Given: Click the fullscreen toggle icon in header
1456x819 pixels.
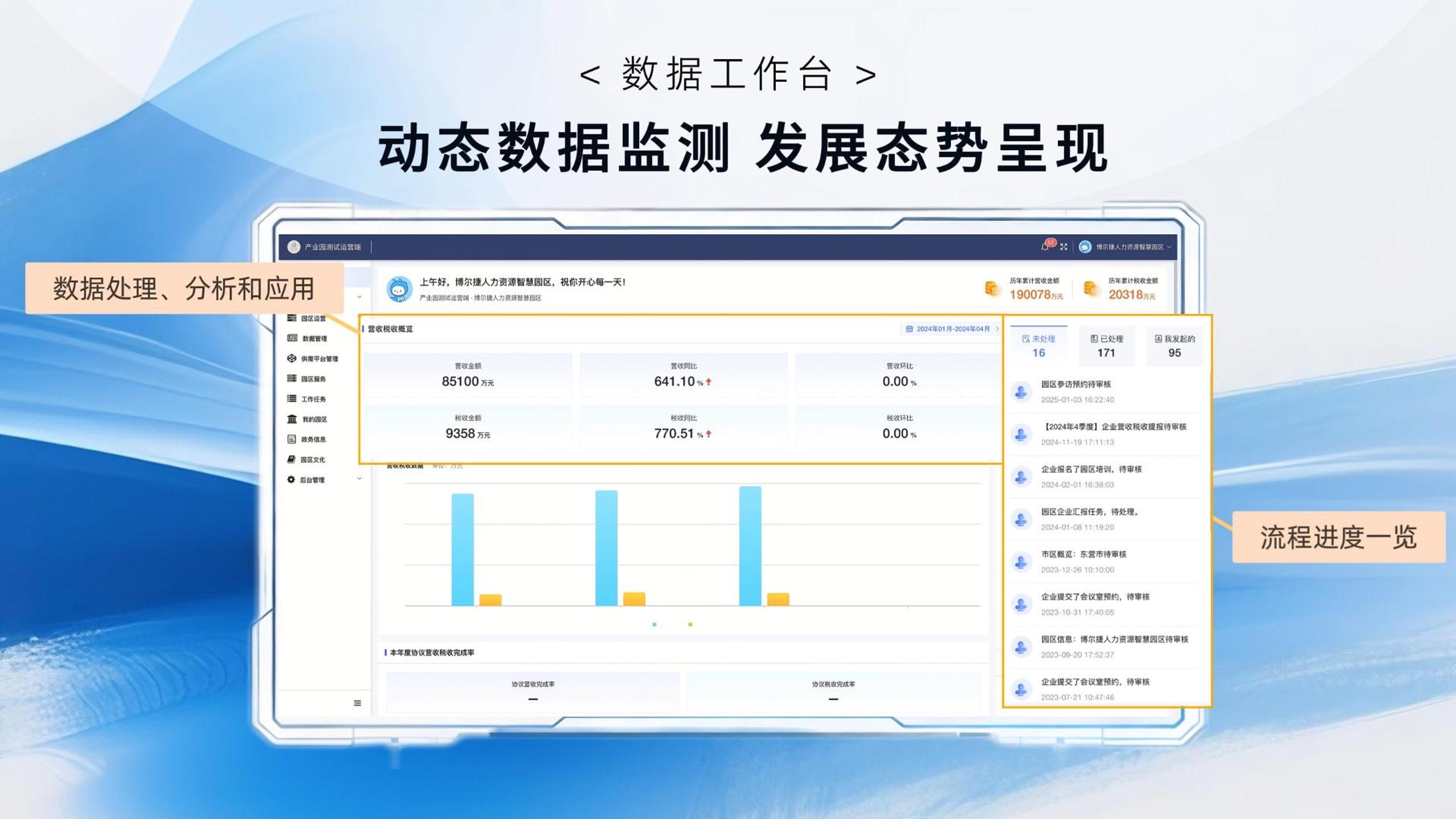Looking at the screenshot, I should (1064, 247).
